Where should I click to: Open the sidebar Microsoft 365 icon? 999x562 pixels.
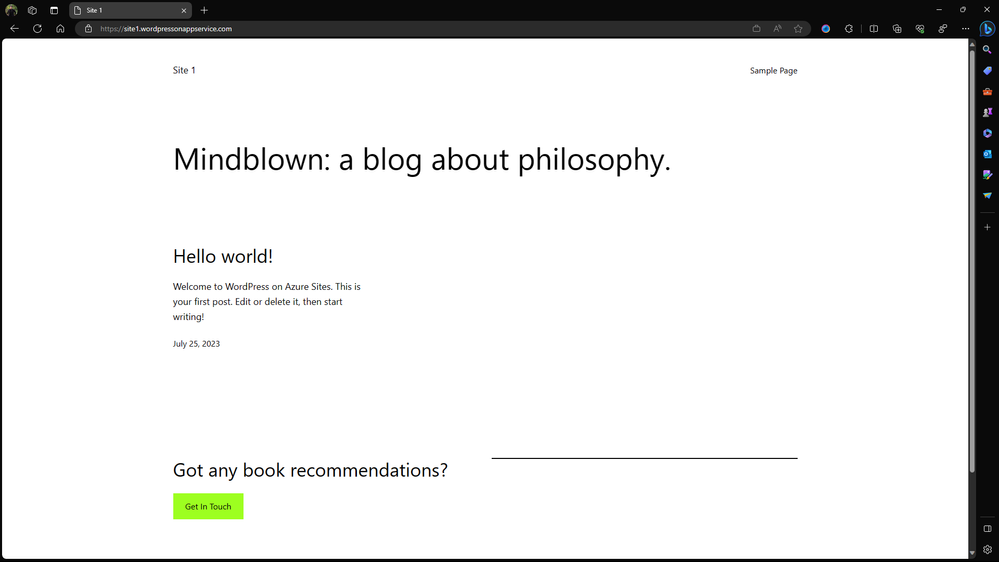pos(988,133)
